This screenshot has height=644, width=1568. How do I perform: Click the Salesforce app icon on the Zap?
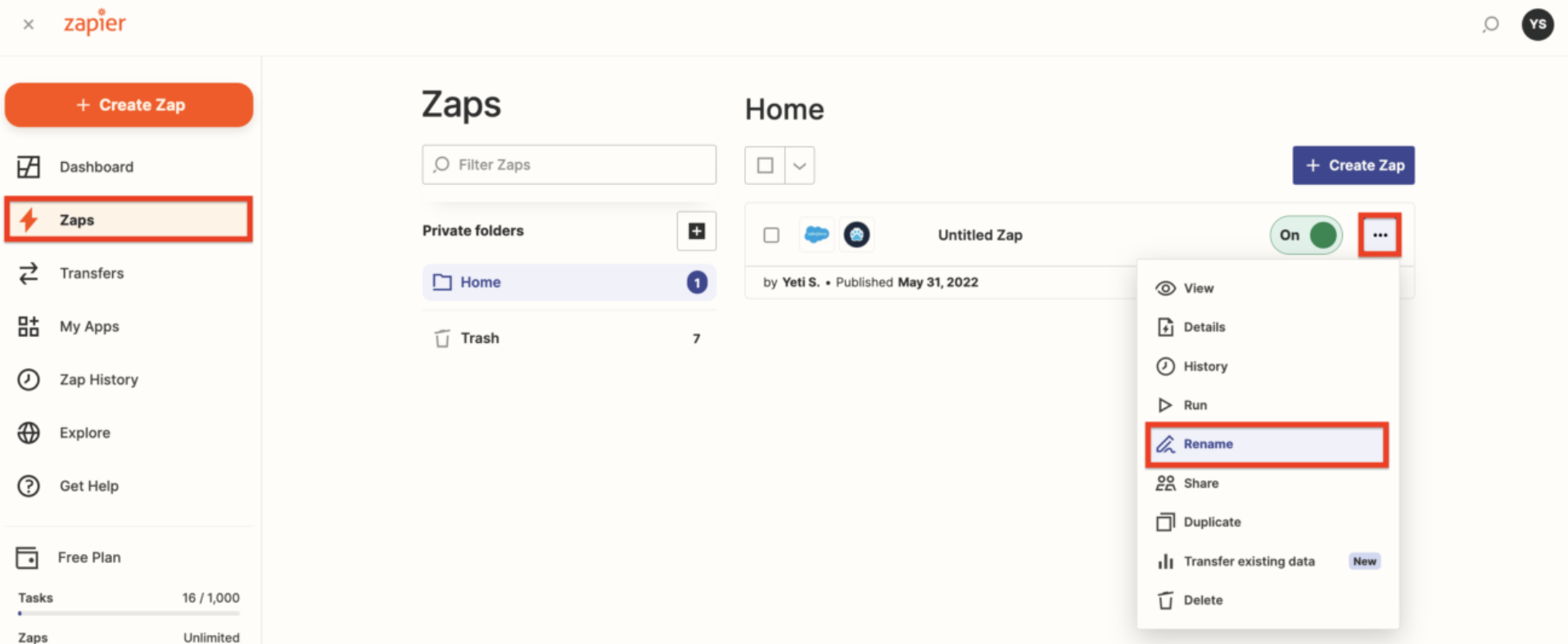pos(816,235)
